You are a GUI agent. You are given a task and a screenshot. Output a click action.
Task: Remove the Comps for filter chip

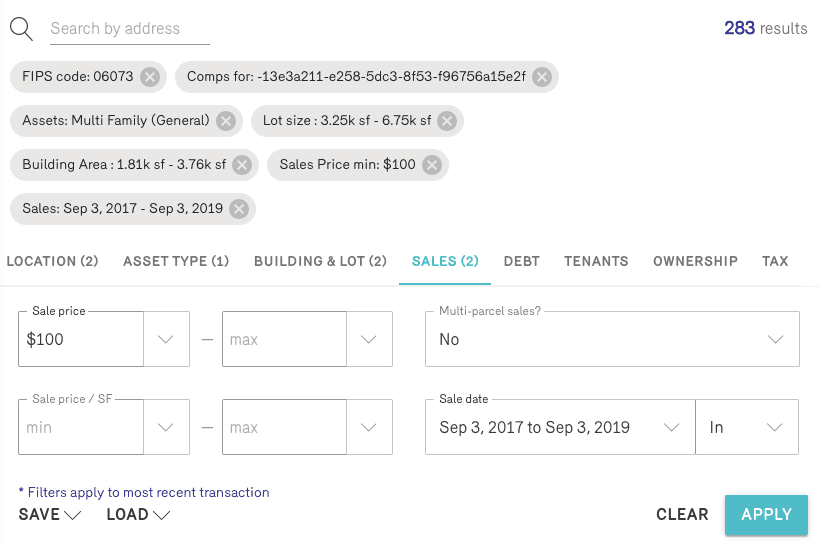pyautogui.click(x=541, y=76)
